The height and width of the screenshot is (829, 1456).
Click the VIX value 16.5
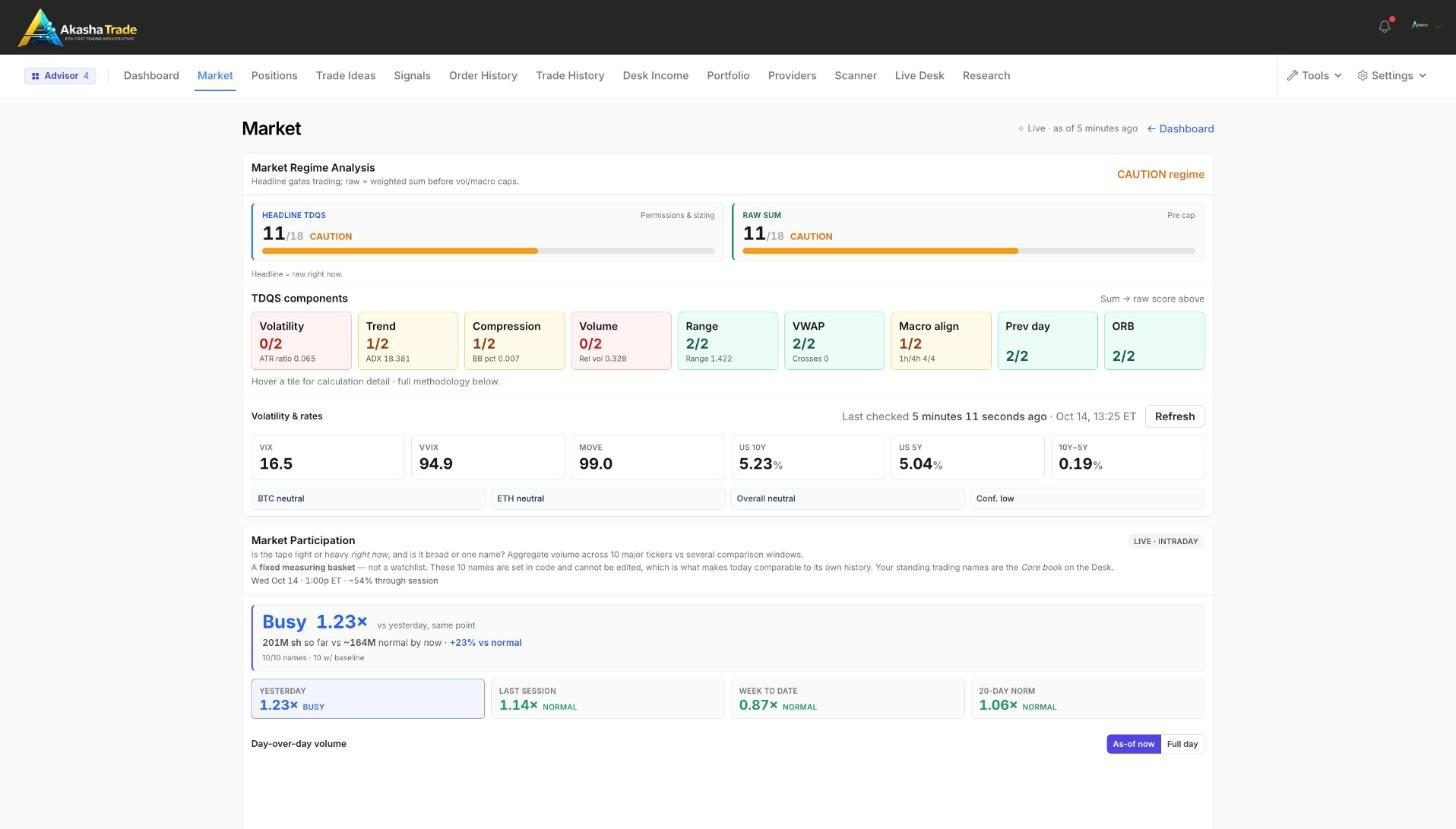(x=276, y=464)
